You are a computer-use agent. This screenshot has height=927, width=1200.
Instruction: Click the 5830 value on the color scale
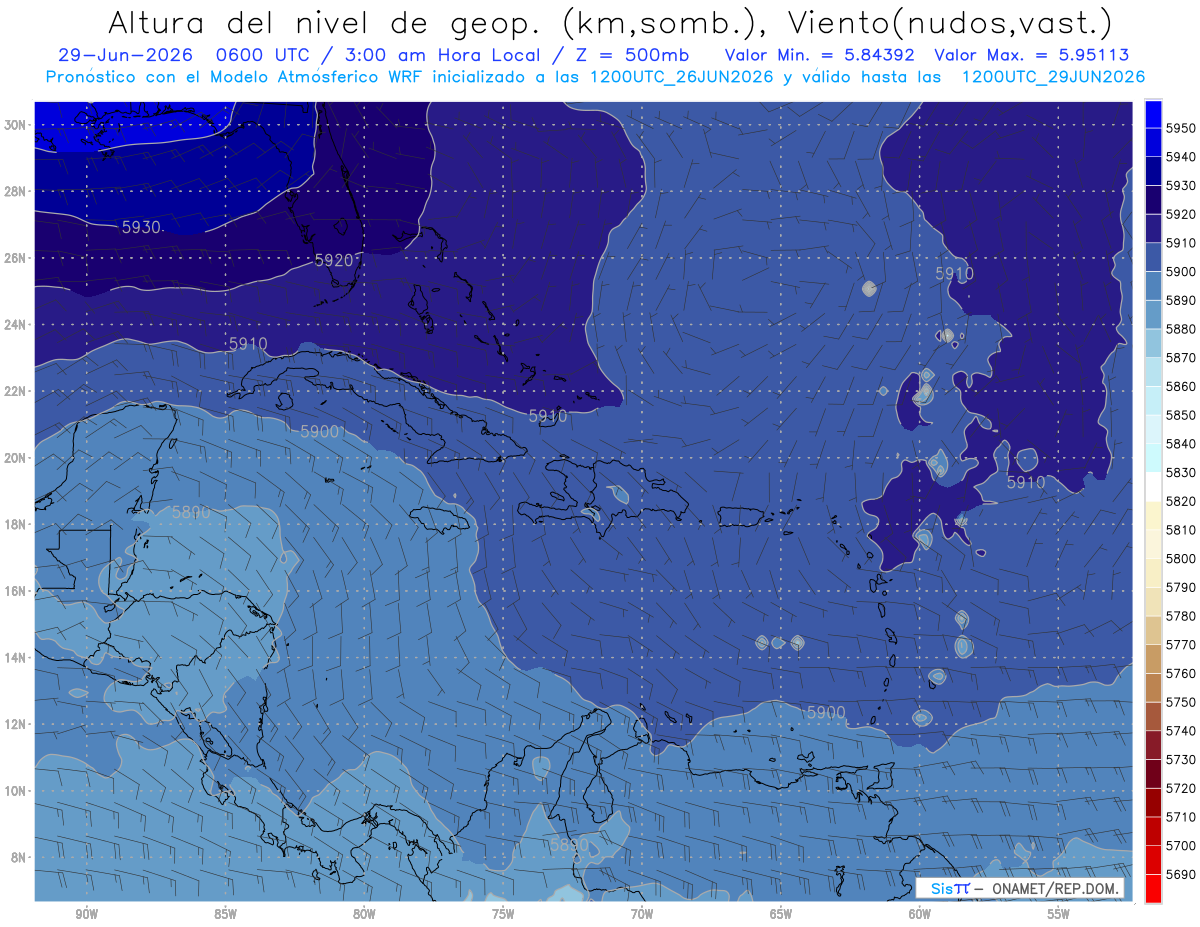1181,472
